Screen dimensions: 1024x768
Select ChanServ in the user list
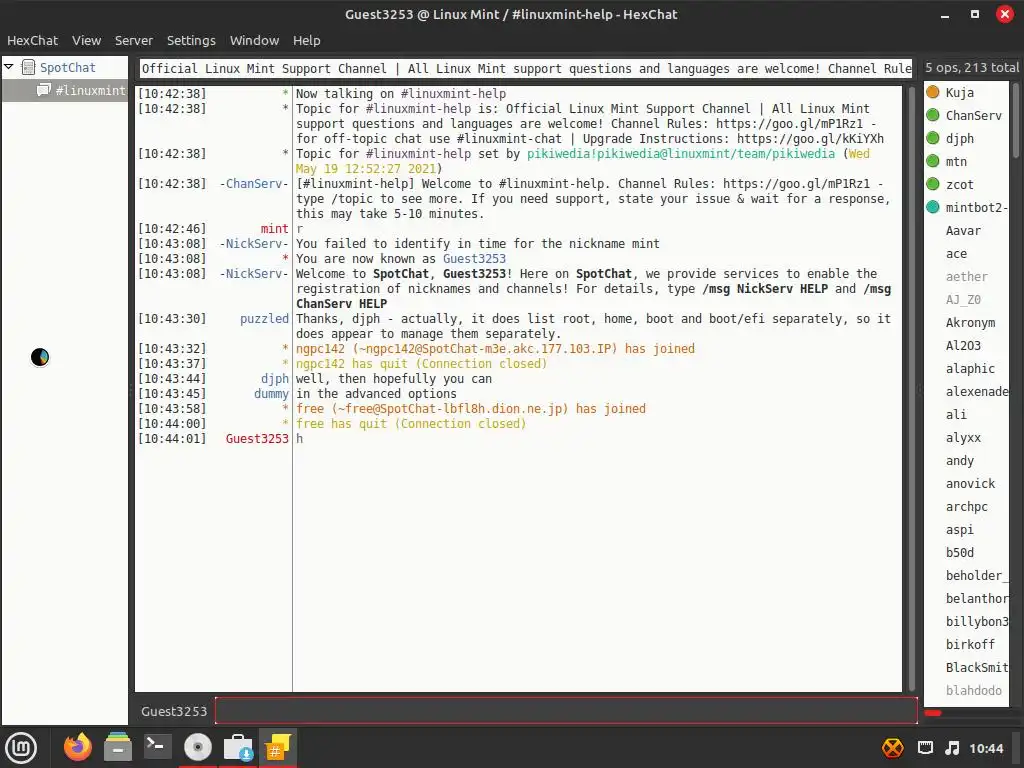(x=974, y=116)
